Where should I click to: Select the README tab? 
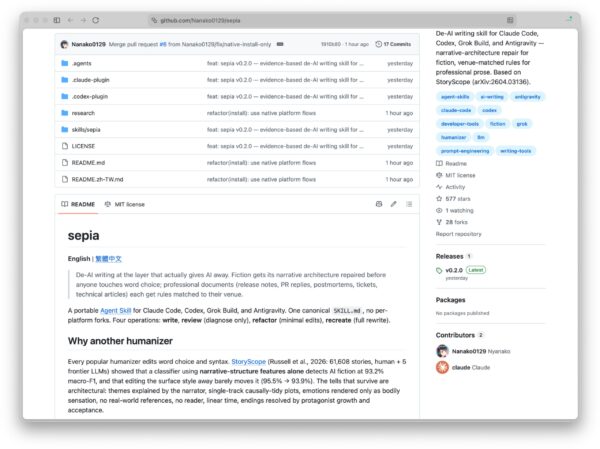pyautogui.click(x=78, y=204)
